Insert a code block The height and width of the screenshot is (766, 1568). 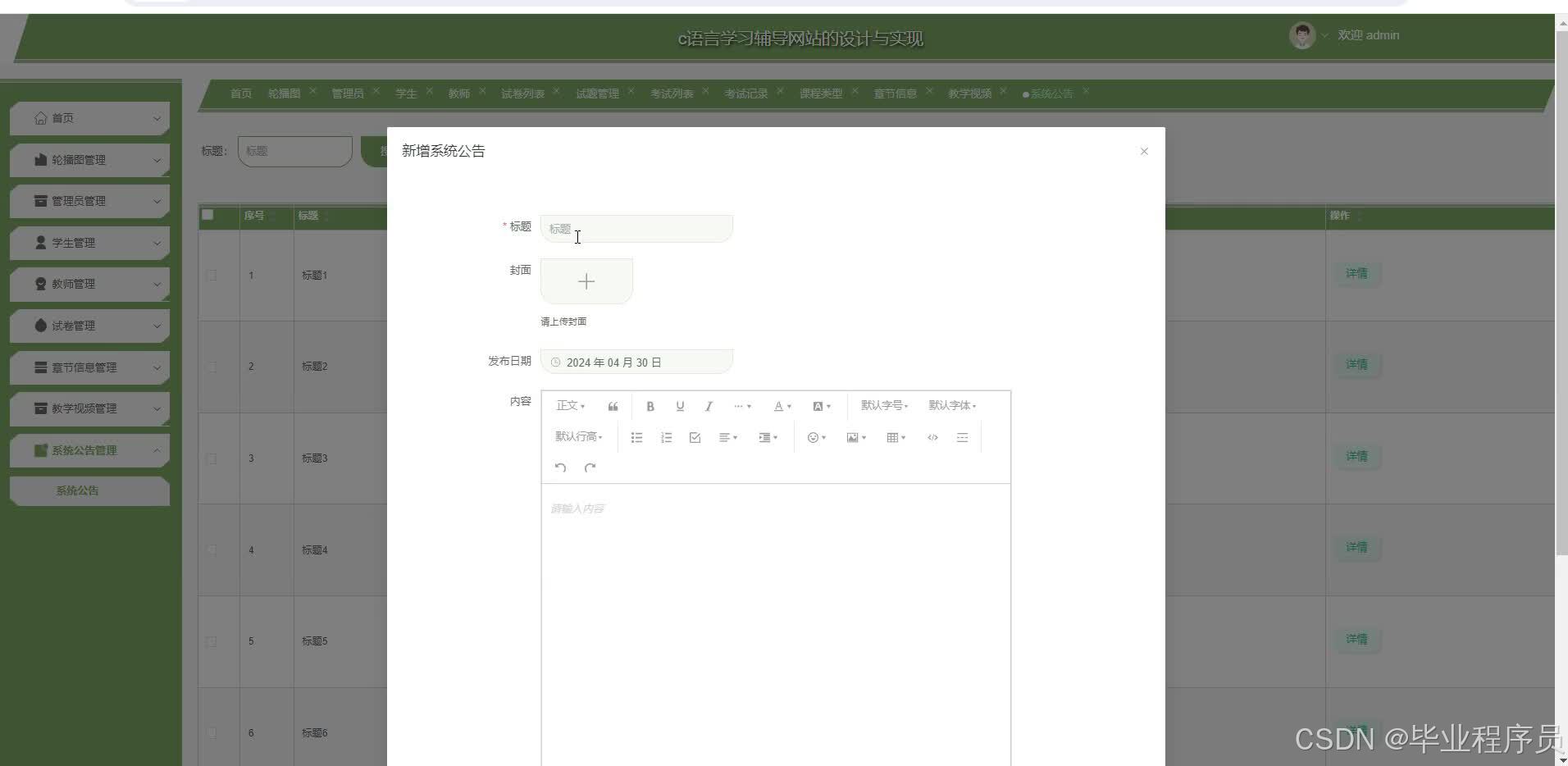932,437
